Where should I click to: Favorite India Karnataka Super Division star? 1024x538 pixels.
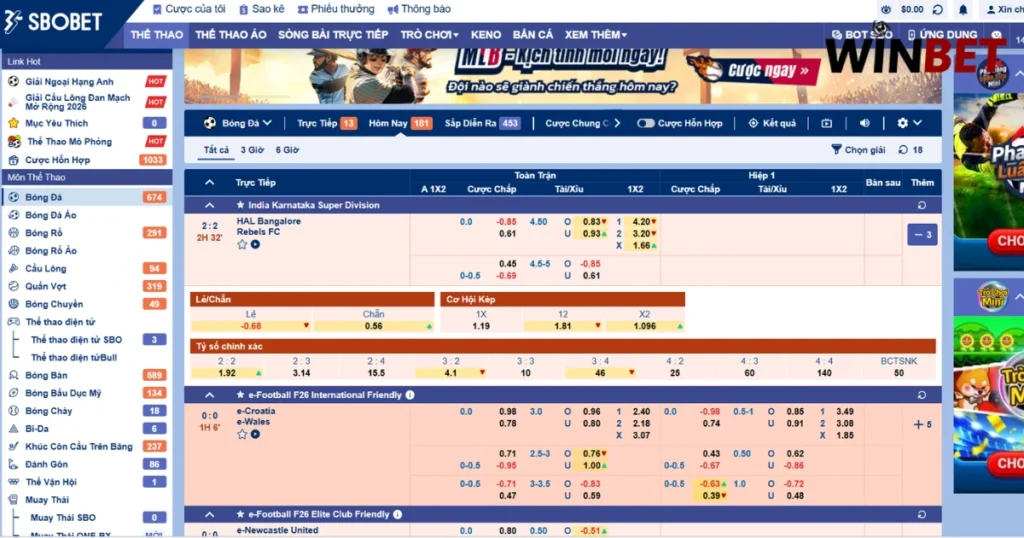coord(240,205)
